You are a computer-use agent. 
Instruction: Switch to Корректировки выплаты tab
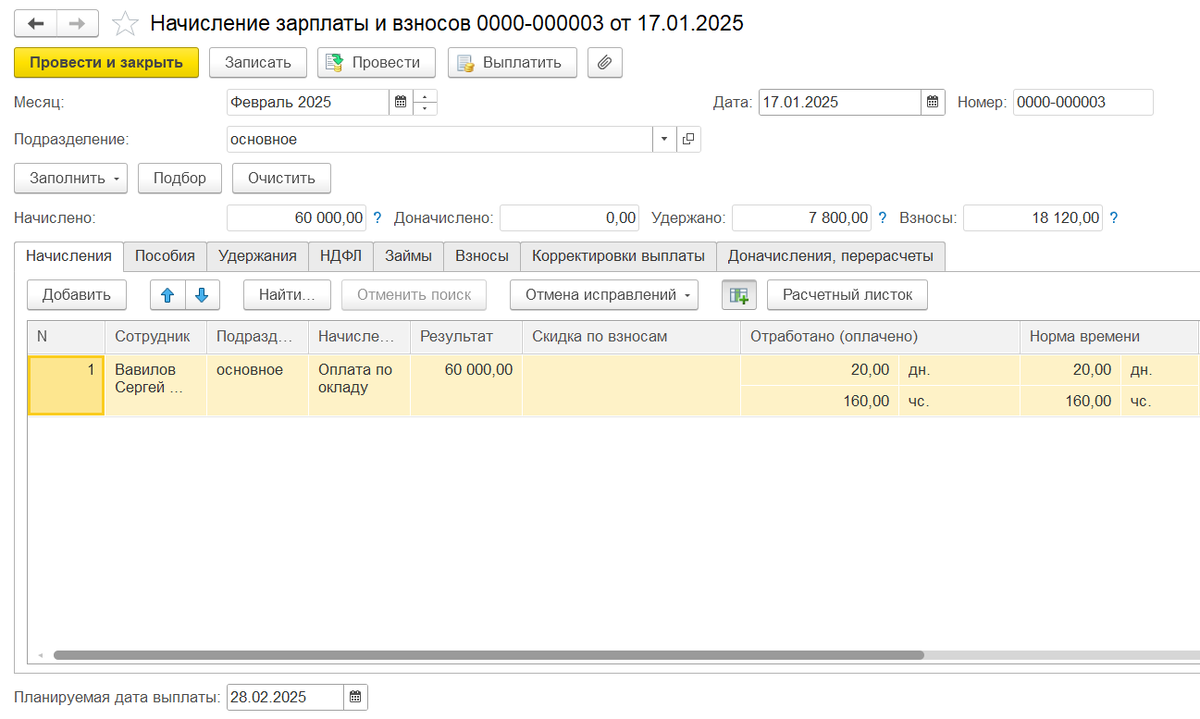coord(619,256)
